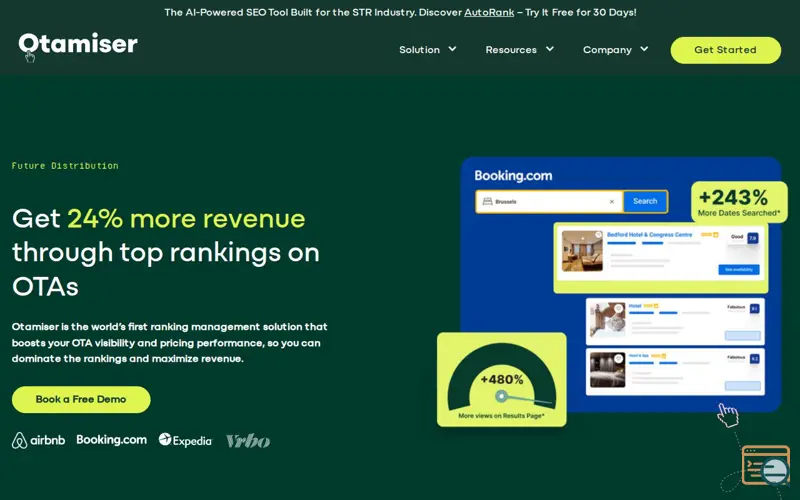The image size is (800, 500).
Task: Click the Airbnb logo
Action: pos(39,440)
